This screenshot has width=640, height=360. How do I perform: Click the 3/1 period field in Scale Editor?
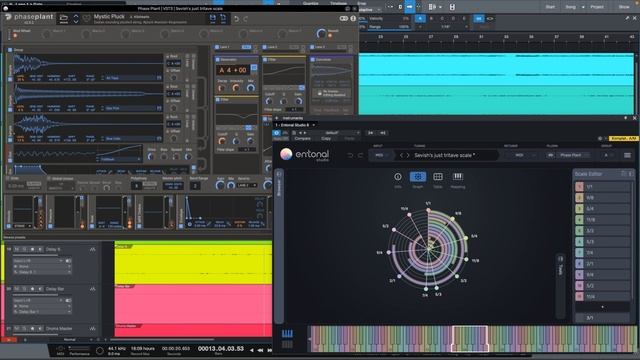click(x=602, y=318)
